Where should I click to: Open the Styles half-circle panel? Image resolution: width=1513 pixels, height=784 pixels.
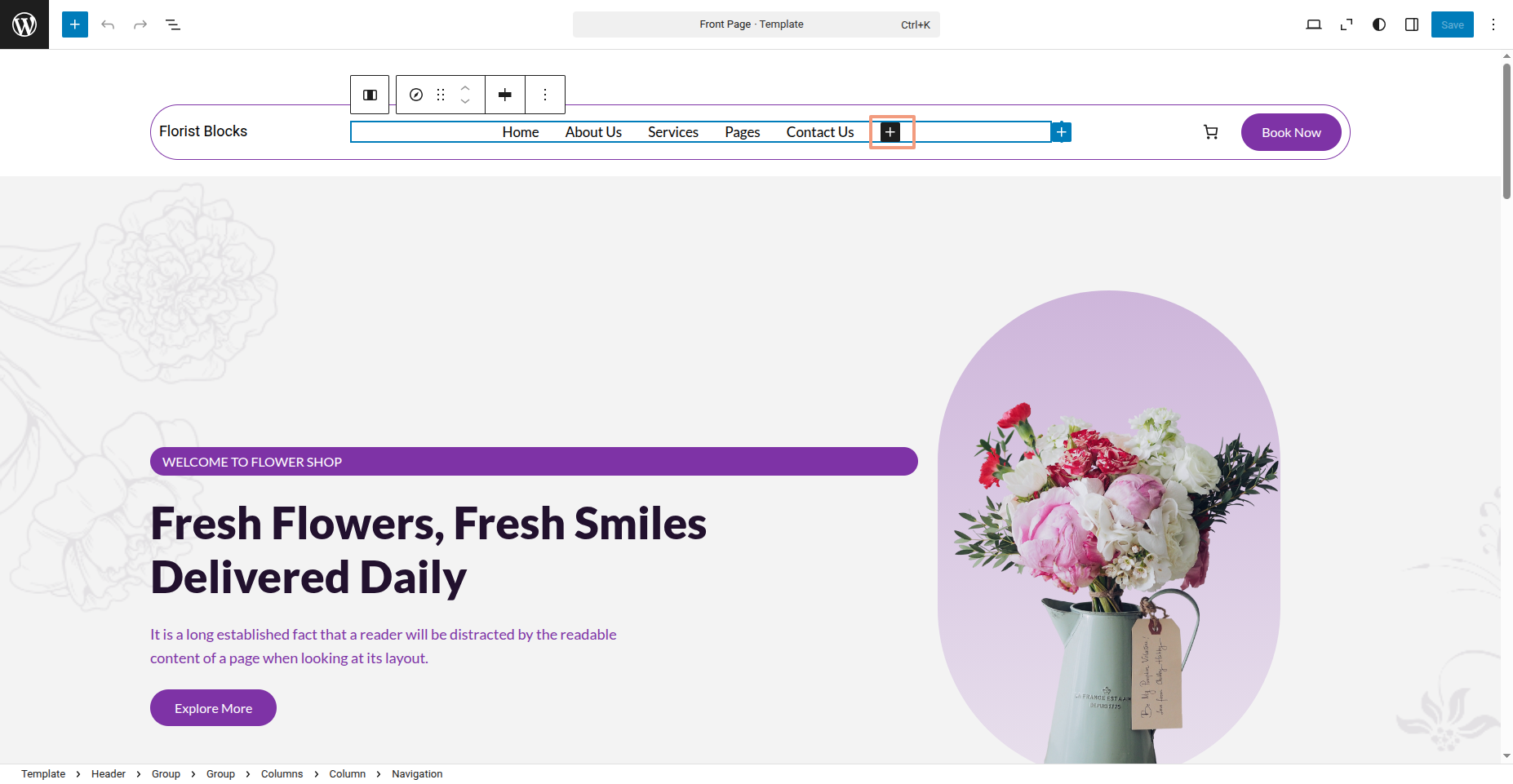(1379, 24)
